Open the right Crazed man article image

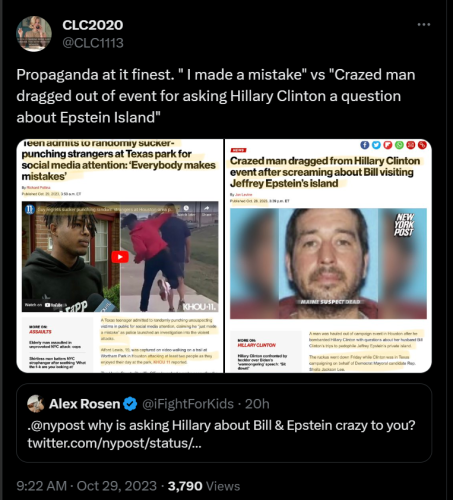(x=328, y=256)
